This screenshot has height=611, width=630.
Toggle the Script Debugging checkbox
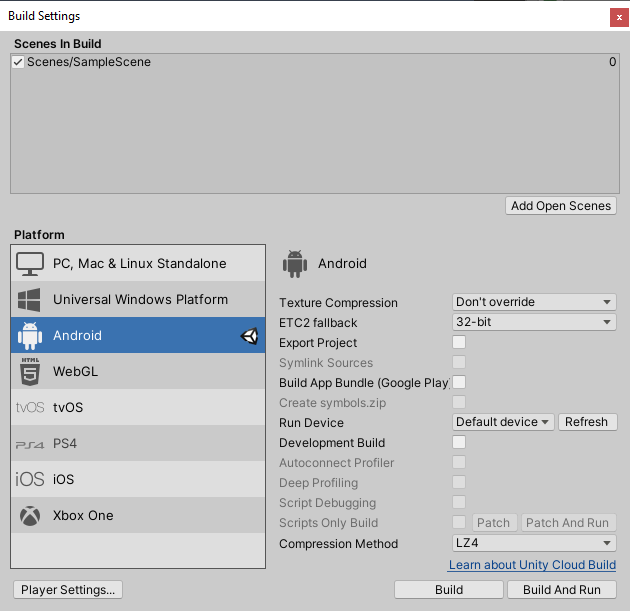[459, 502]
